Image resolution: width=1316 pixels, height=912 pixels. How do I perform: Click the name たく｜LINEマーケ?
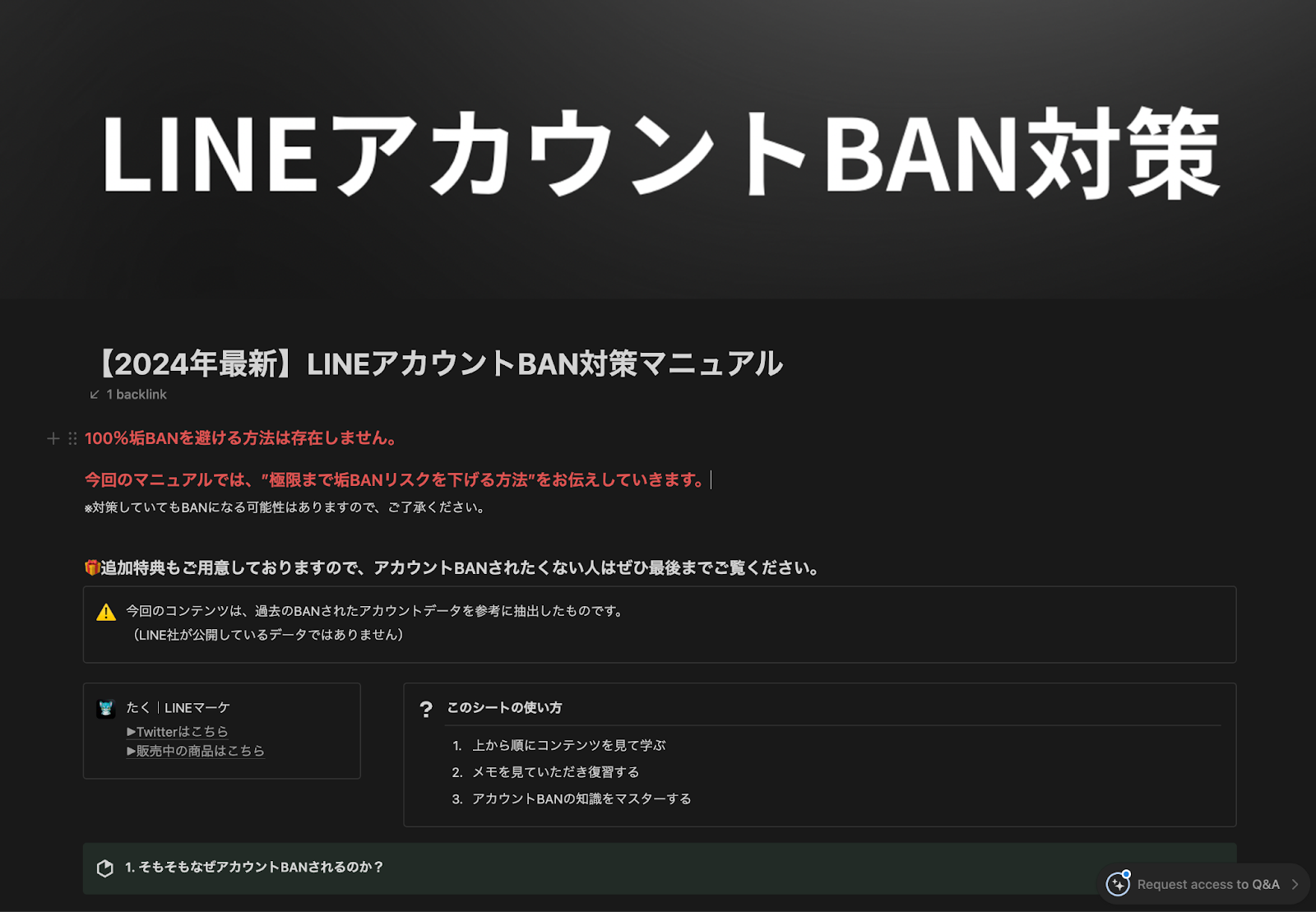pyautogui.click(x=178, y=708)
